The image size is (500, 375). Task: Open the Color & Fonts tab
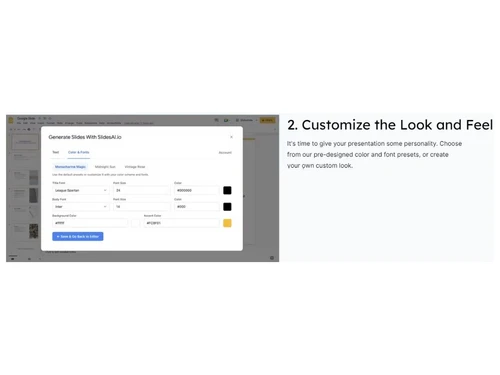coord(79,152)
